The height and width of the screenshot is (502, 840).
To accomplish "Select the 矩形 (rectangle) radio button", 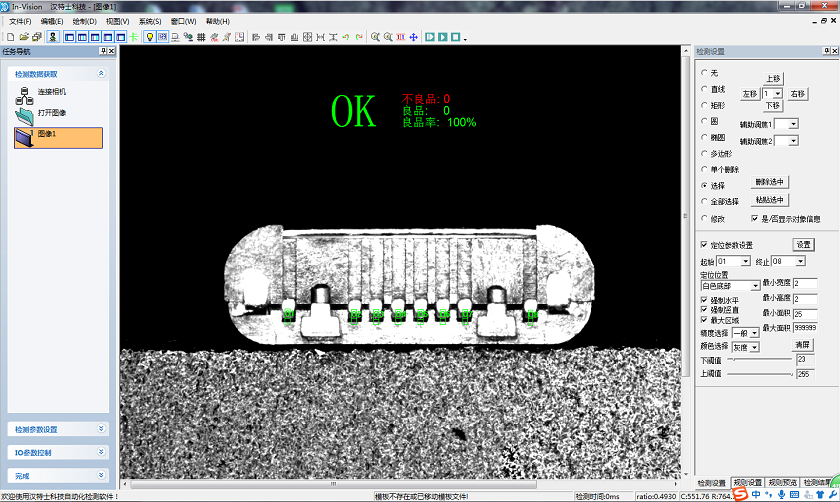I will pos(704,104).
